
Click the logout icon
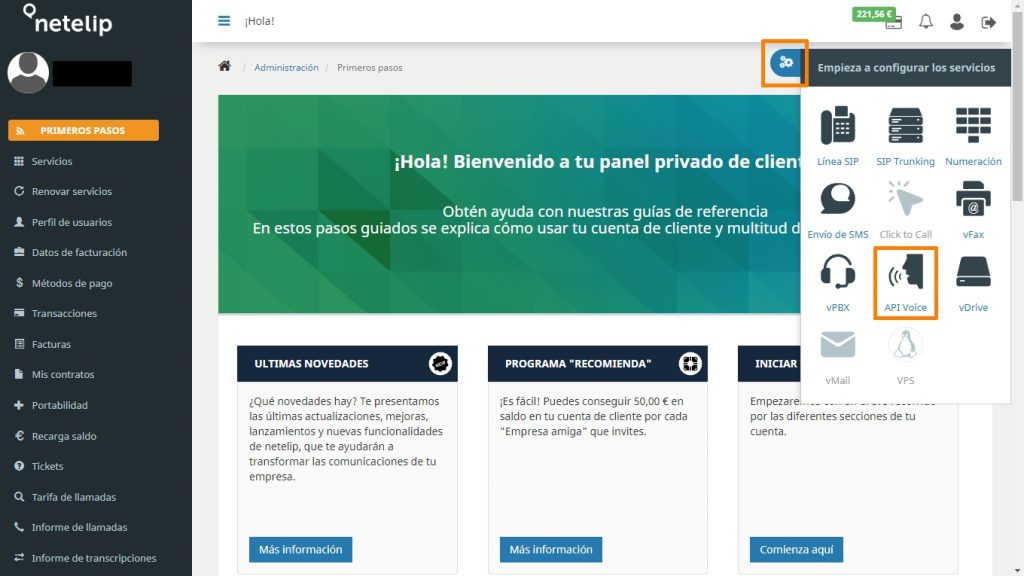point(988,20)
